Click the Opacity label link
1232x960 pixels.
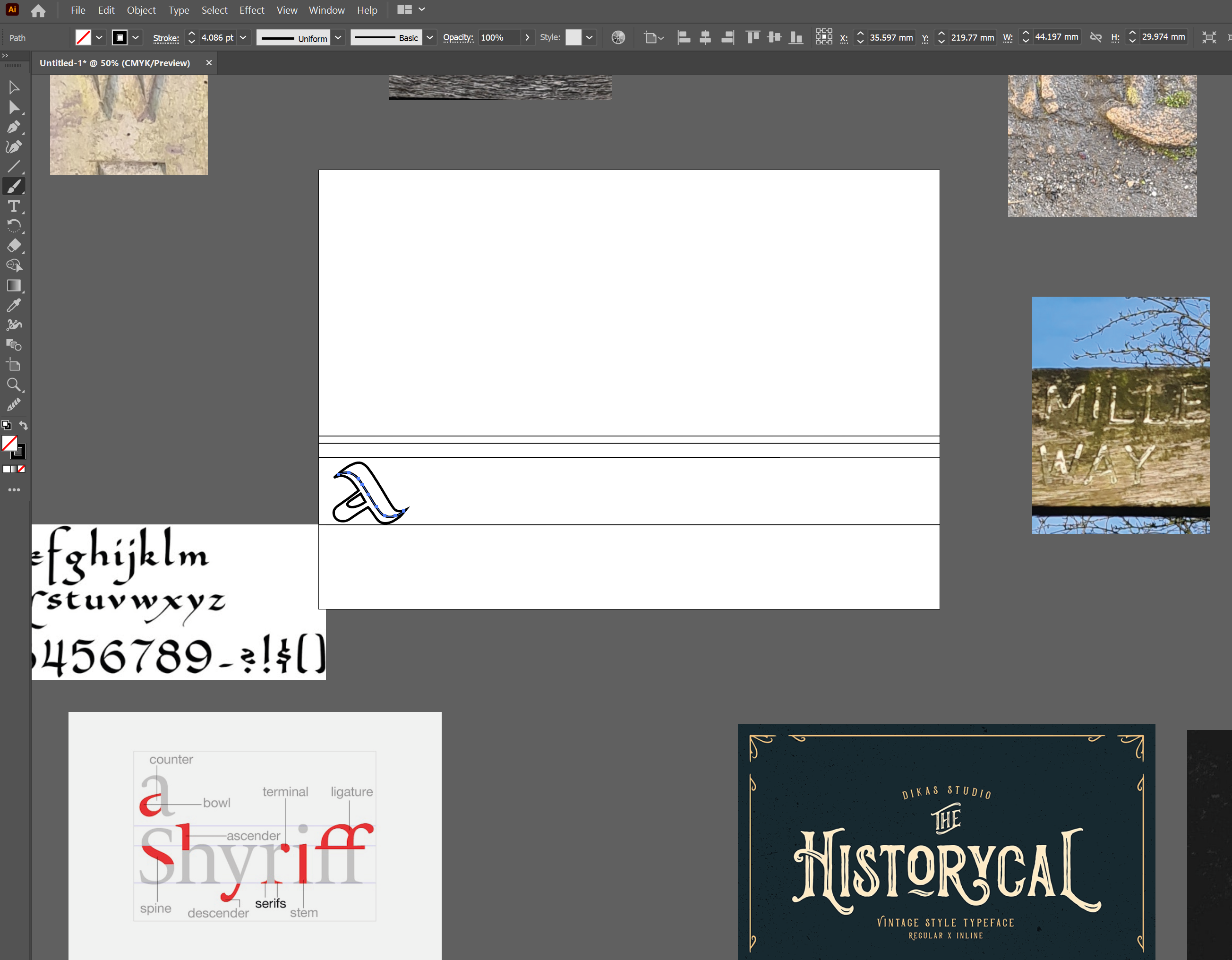click(457, 38)
